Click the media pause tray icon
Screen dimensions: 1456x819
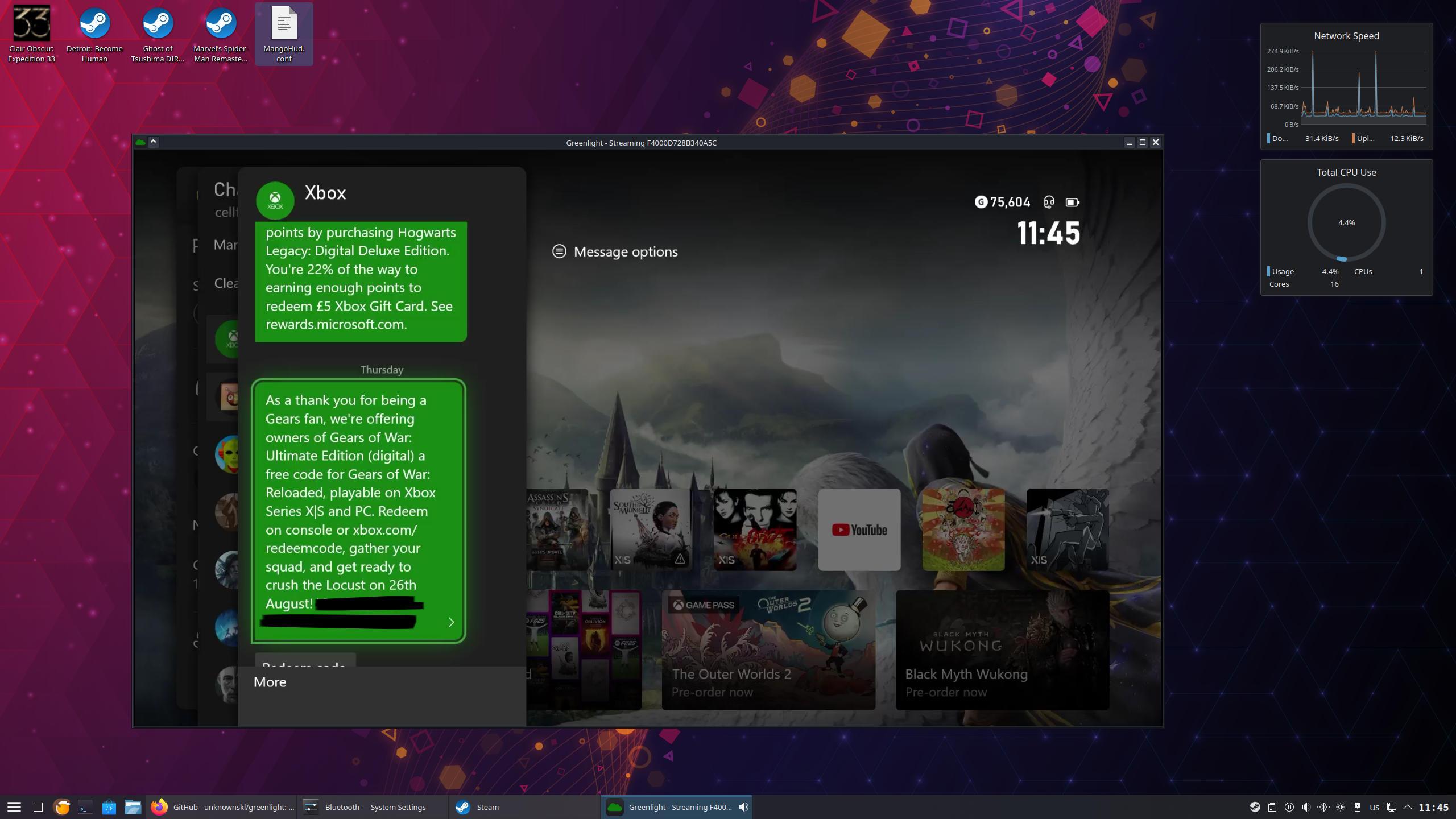[1289, 807]
